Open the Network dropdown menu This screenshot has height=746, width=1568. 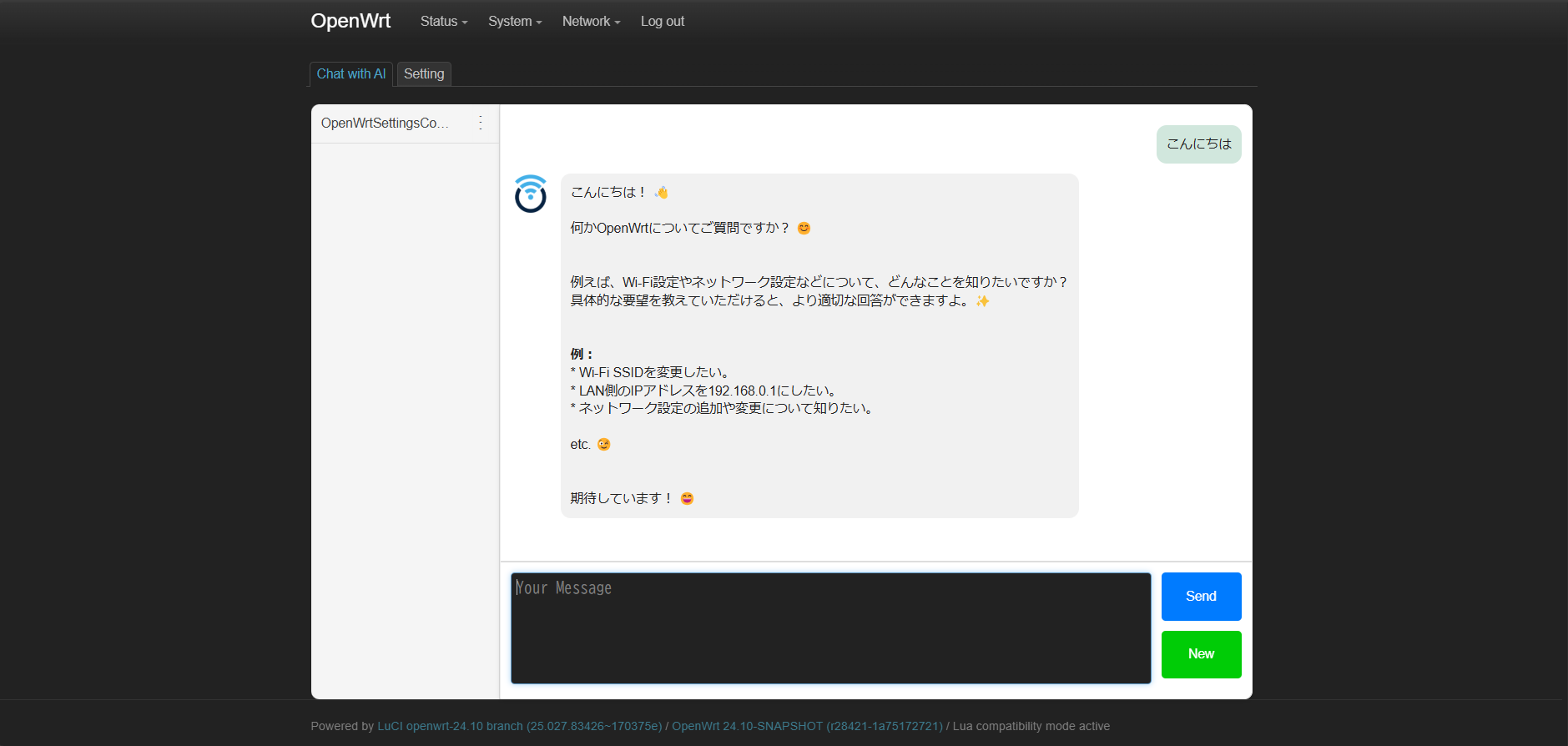coord(591,22)
